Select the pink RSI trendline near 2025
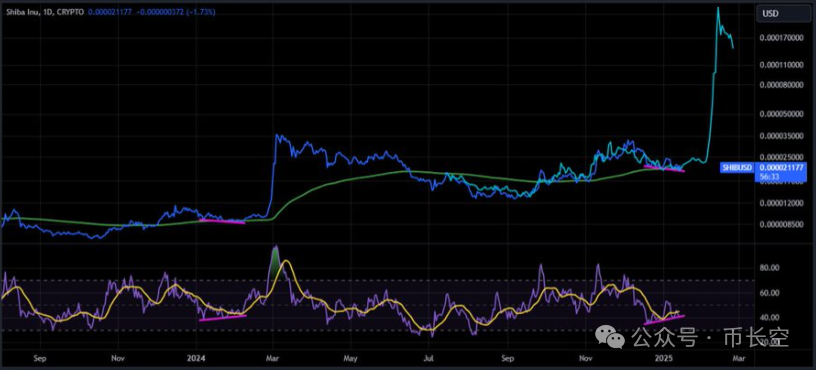Viewport: 816px width, 370px height. pyautogui.click(x=665, y=320)
